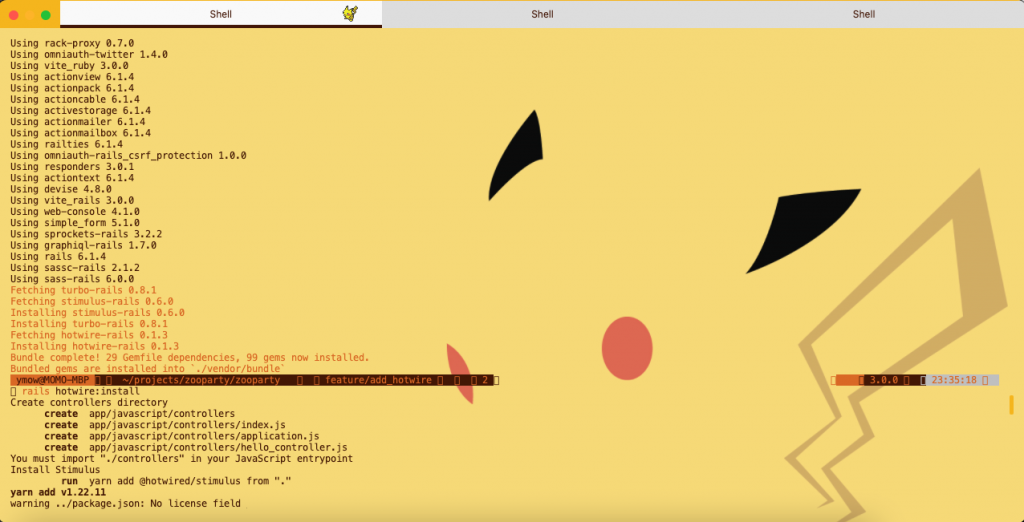
Task: Switch to the first Shell tab
Action: pos(221,14)
